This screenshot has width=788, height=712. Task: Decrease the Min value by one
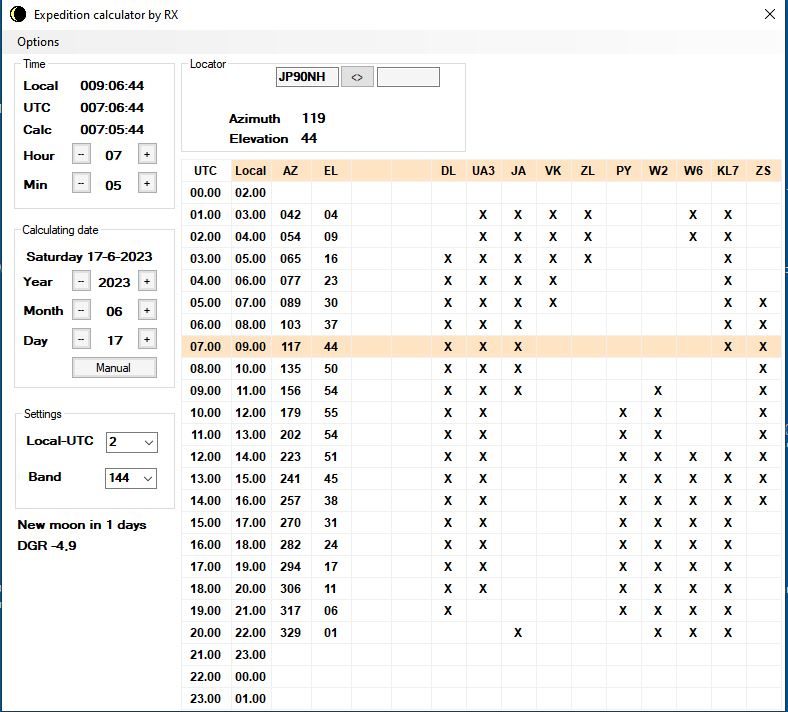pyautogui.click(x=82, y=183)
